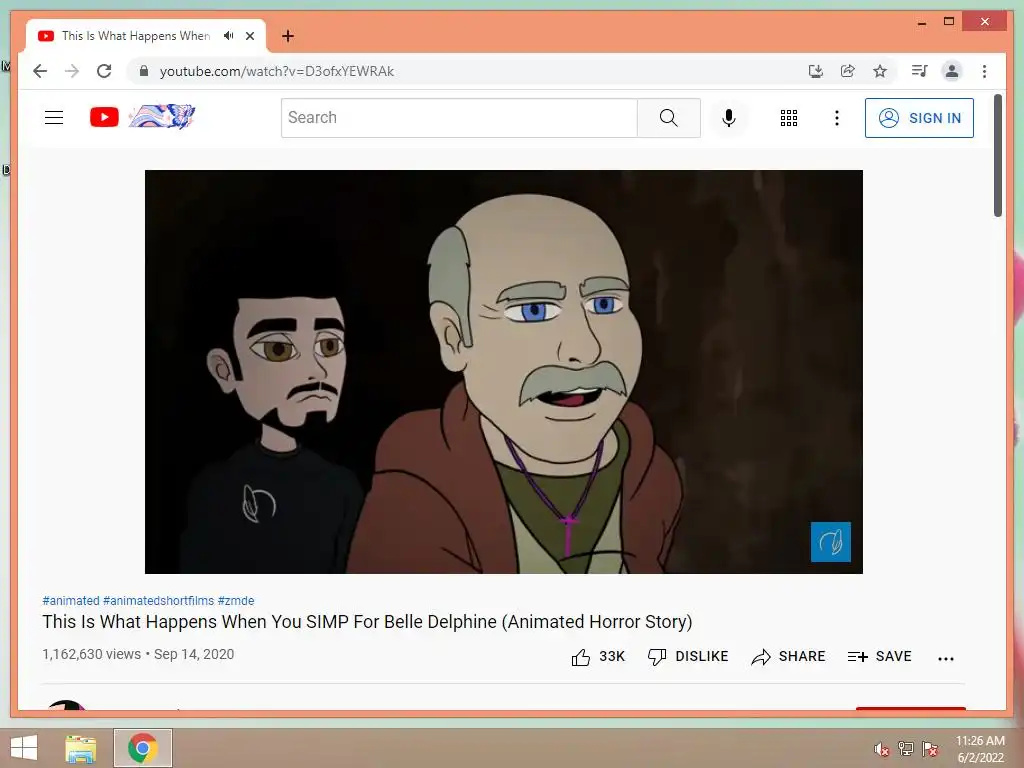Open the Chrome profile avatar
Viewport: 1024px width, 768px height.
pyautogui.click(x=952, y=71)
